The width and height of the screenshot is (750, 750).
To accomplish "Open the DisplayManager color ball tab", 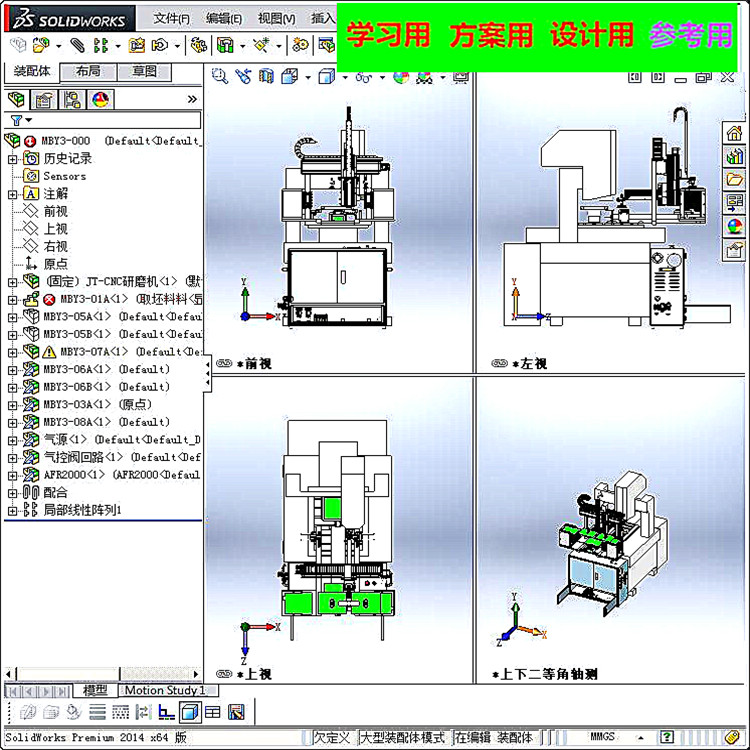I will [100, 99].
